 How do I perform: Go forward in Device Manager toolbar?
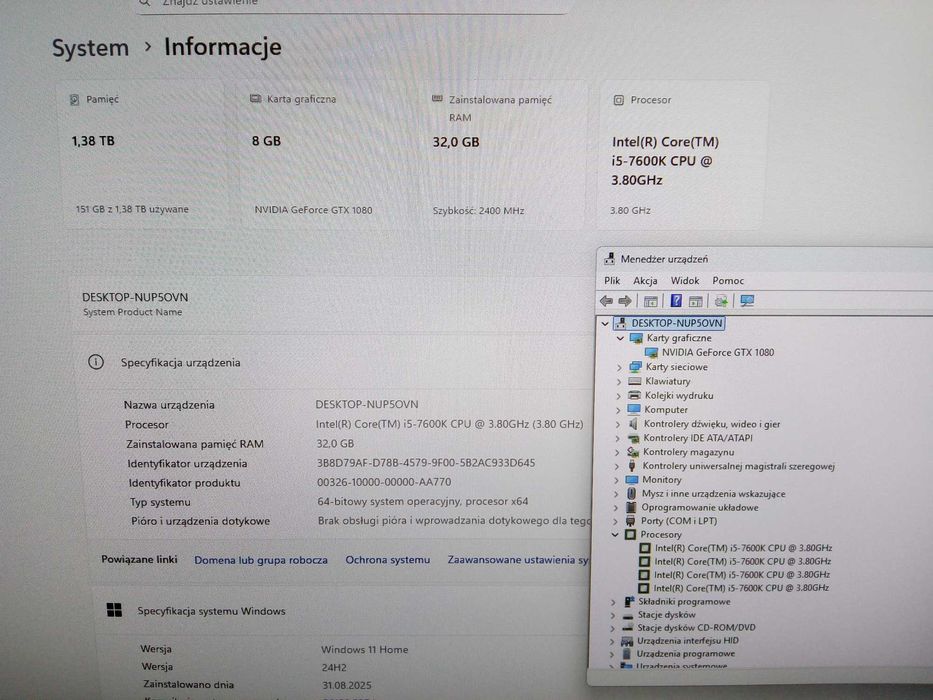(x=625, y=301)
